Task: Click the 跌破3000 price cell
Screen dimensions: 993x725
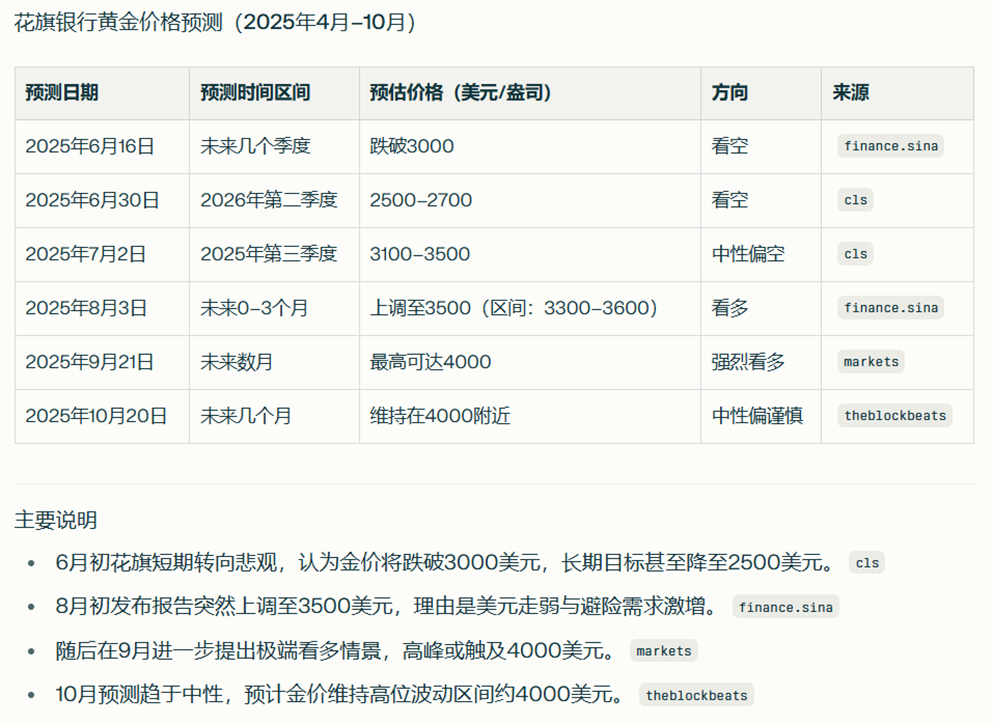Action: pos(412,146)
